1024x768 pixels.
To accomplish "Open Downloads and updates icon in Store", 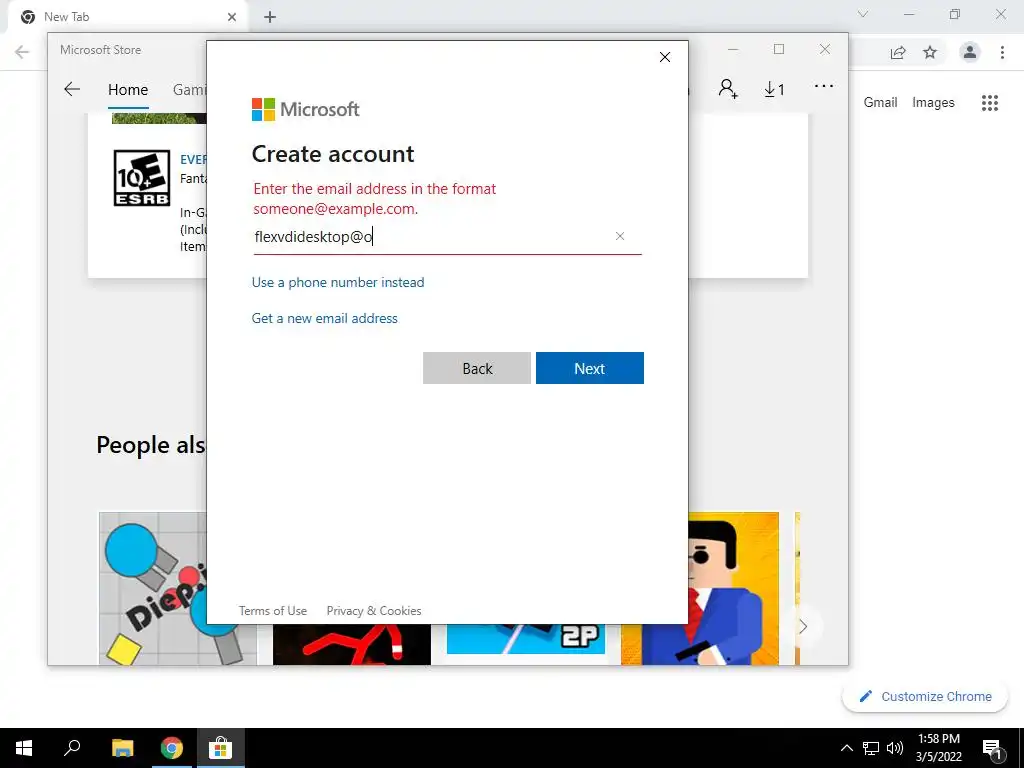I will pos(775,89).
